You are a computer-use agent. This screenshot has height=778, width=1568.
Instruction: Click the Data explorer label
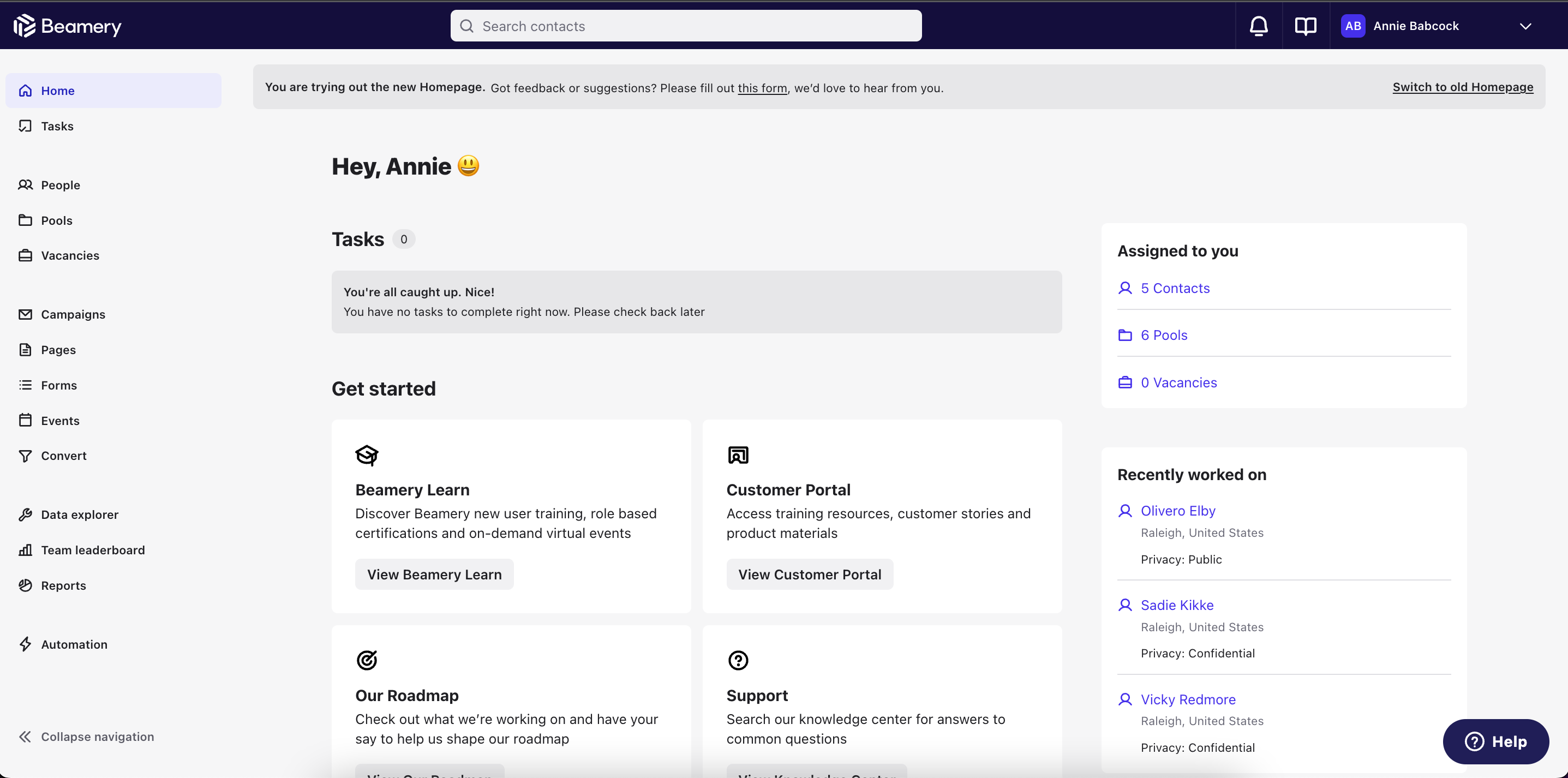click(x=80, y=514)
